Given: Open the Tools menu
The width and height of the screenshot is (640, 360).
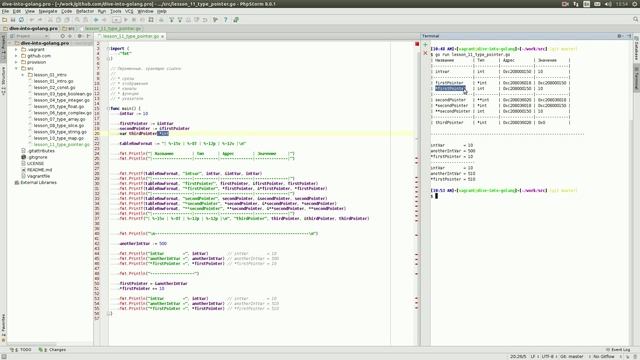Looking at the screenshot, I should [116, 11].
